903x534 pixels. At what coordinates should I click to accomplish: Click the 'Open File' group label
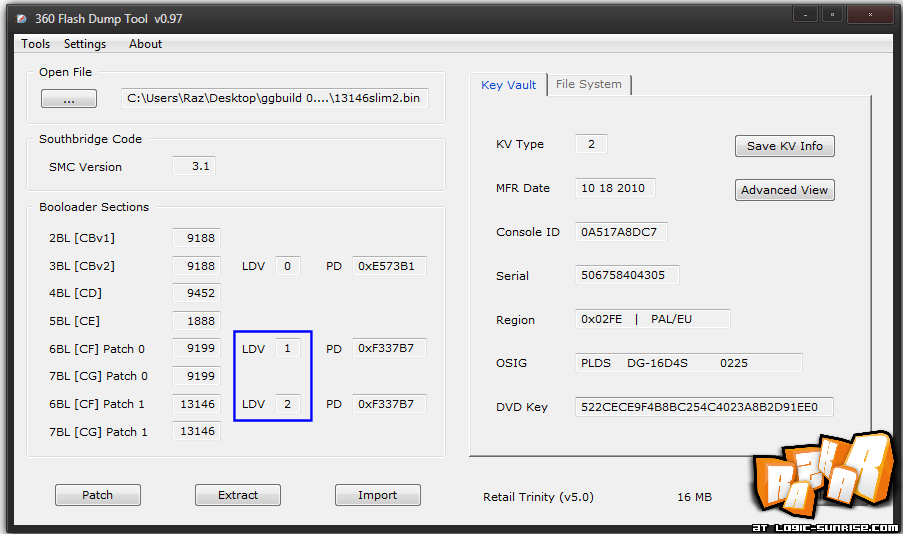click(65, 72)
